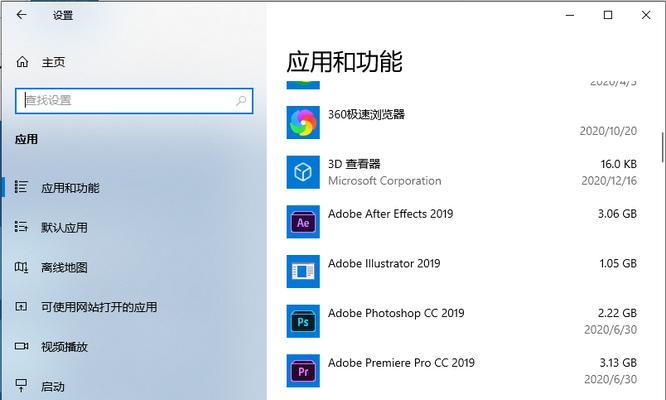666x400 pixels.
Task: Click the Adobe Illustrator 2019 app icon
Action: [303, 271]
